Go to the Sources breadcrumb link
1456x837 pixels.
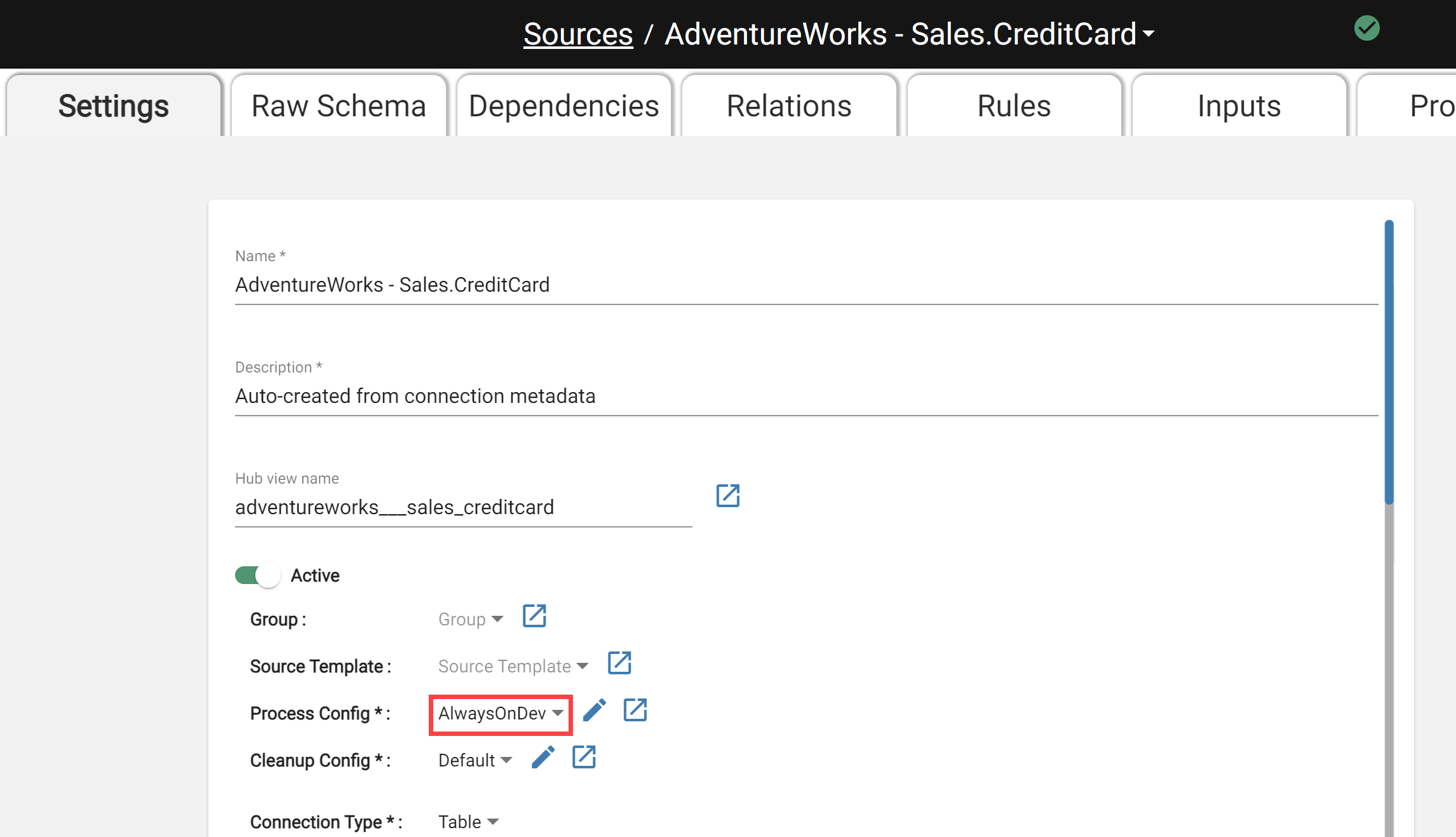(578, 34)
